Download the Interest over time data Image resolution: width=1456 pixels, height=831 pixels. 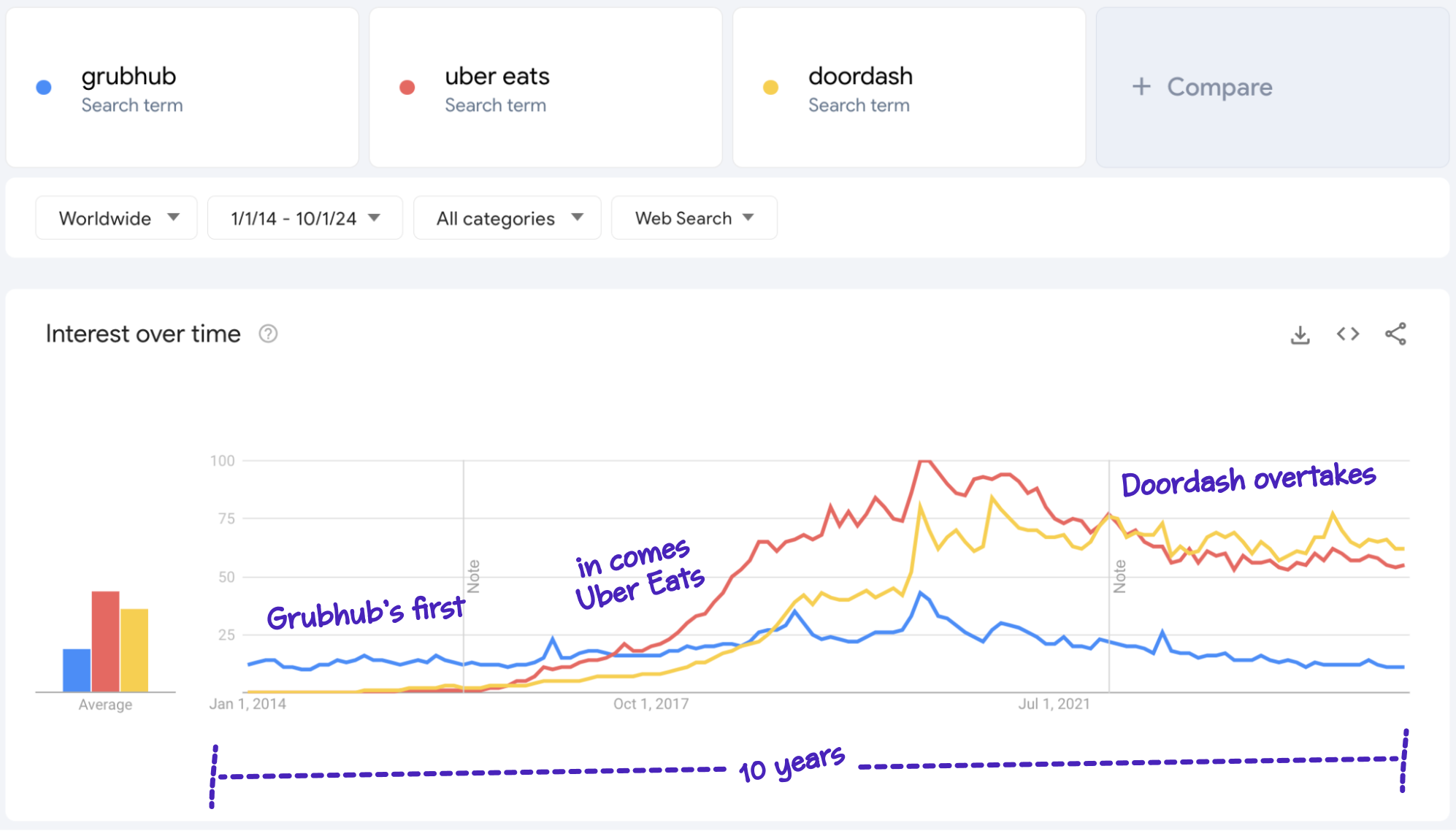pos(1300,334)
